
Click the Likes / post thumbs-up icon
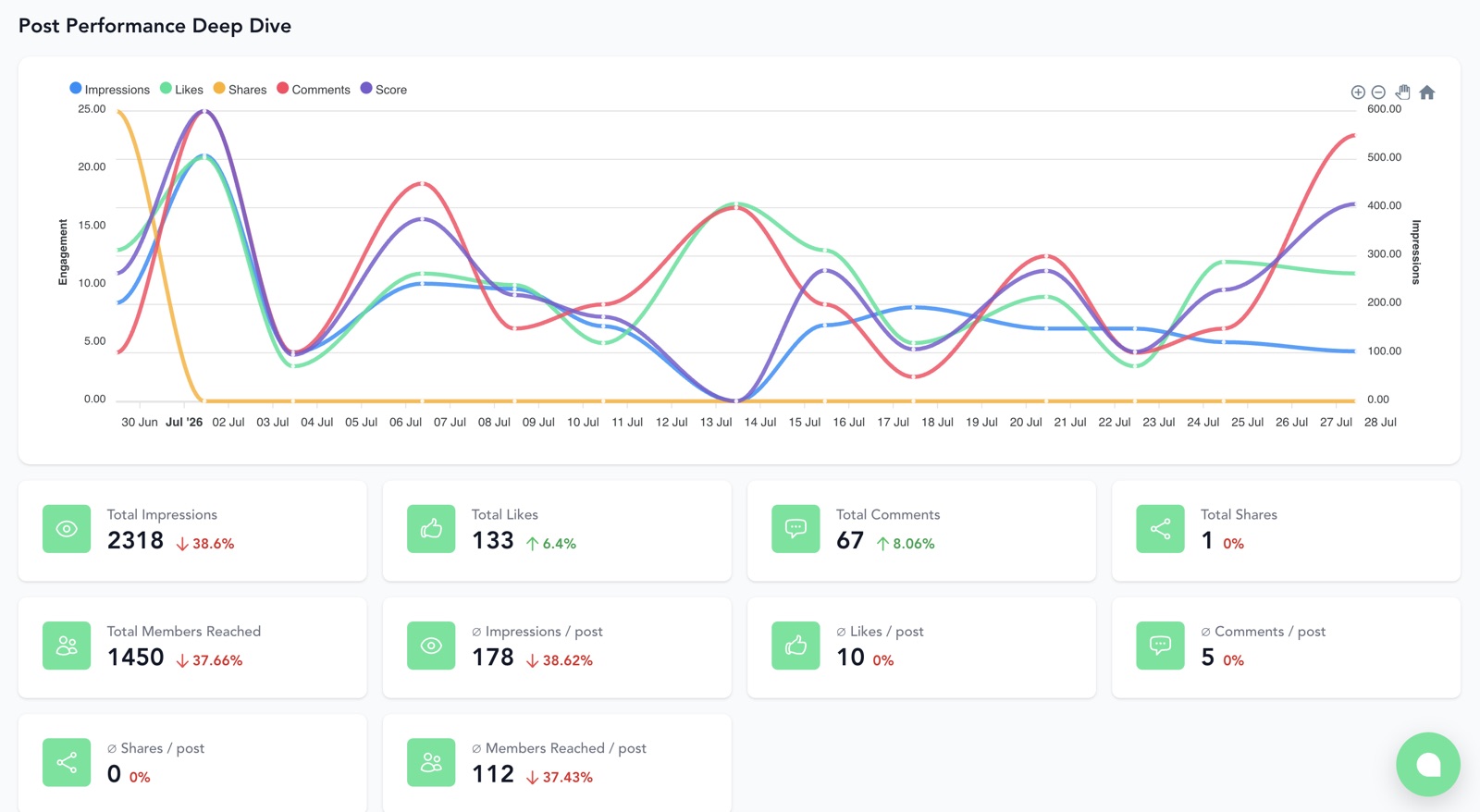point(795,646)
